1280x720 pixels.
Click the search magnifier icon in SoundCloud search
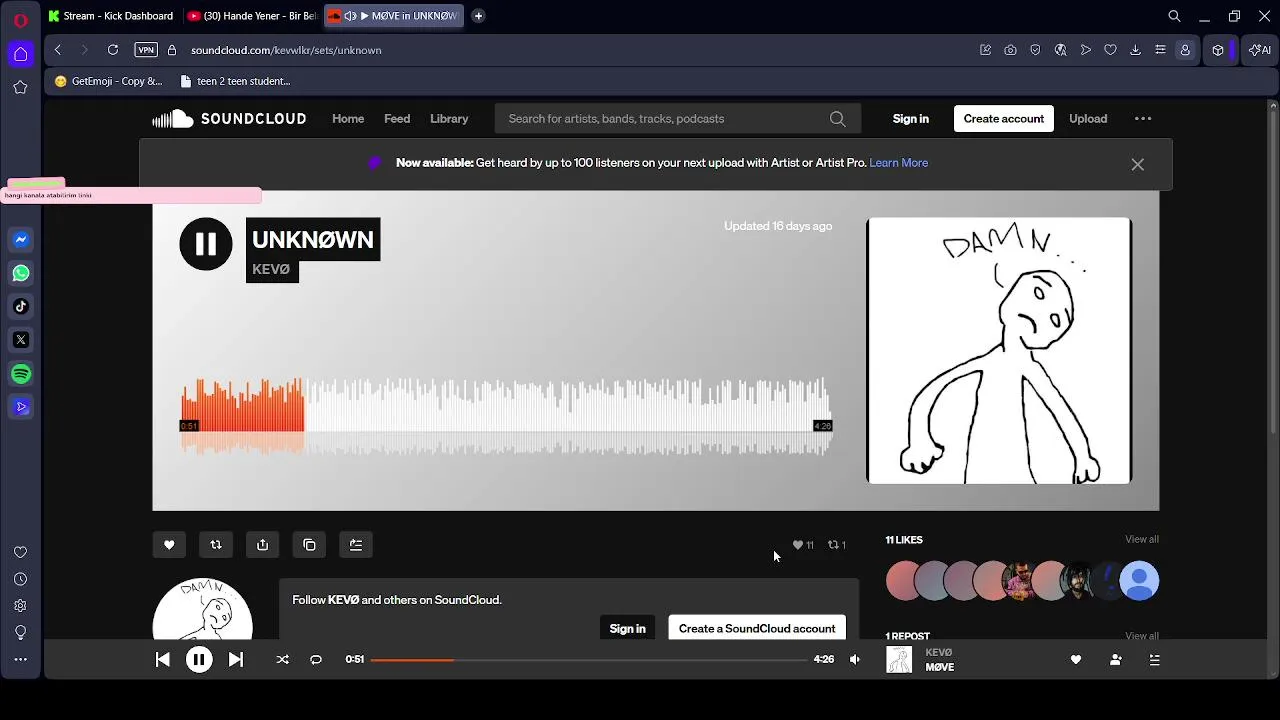pyautogui.click(x=838, y=119)
